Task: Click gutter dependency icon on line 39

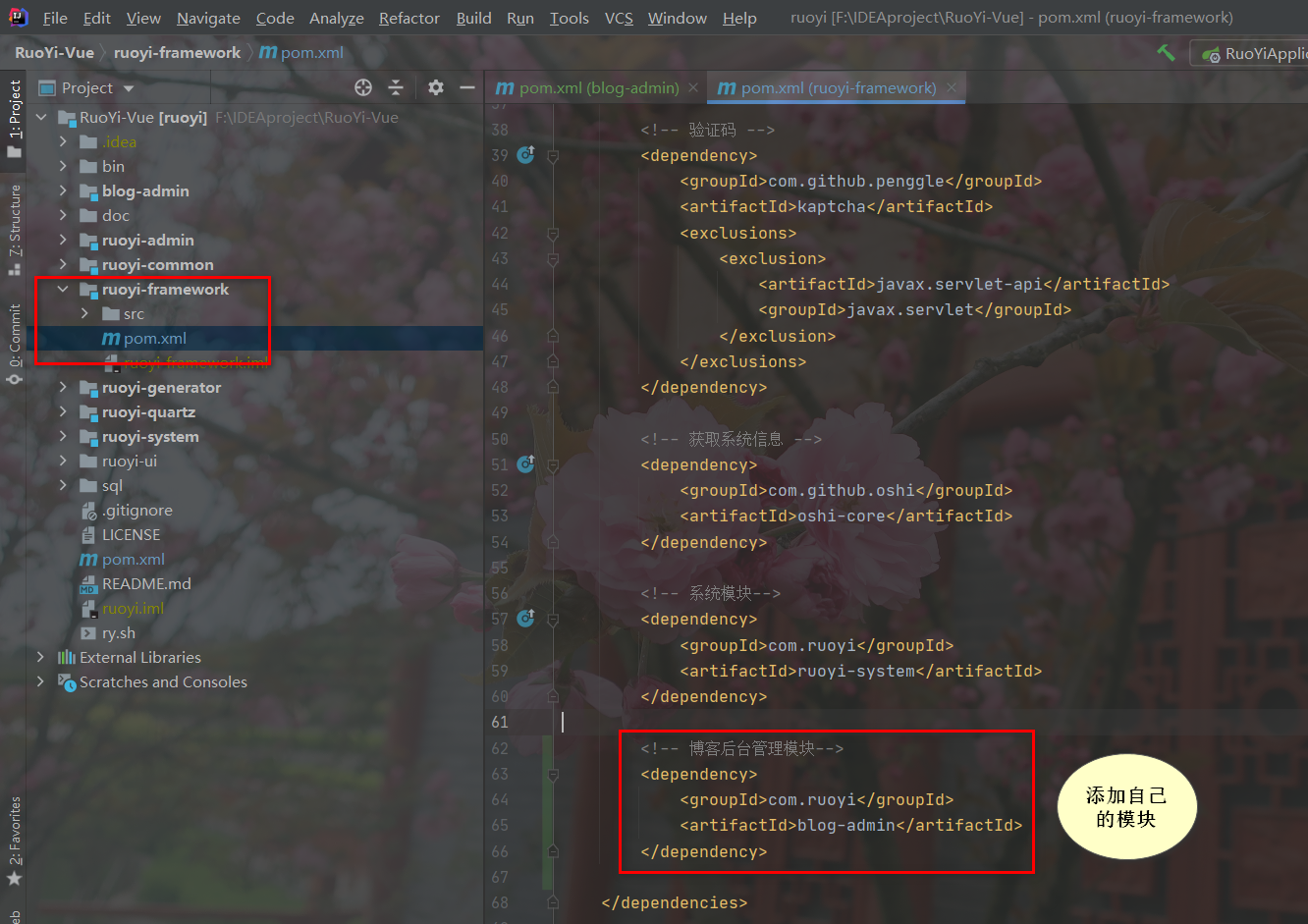Action: tap(526, 154)
